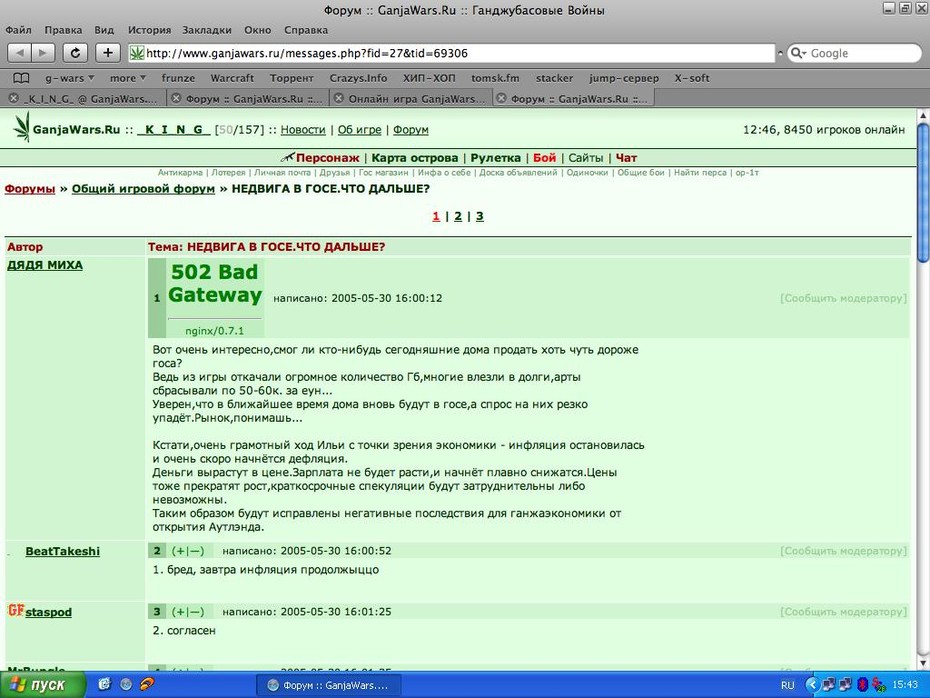
Task: Open the Warcraft bookmark
Action: [x=232, y=78]
